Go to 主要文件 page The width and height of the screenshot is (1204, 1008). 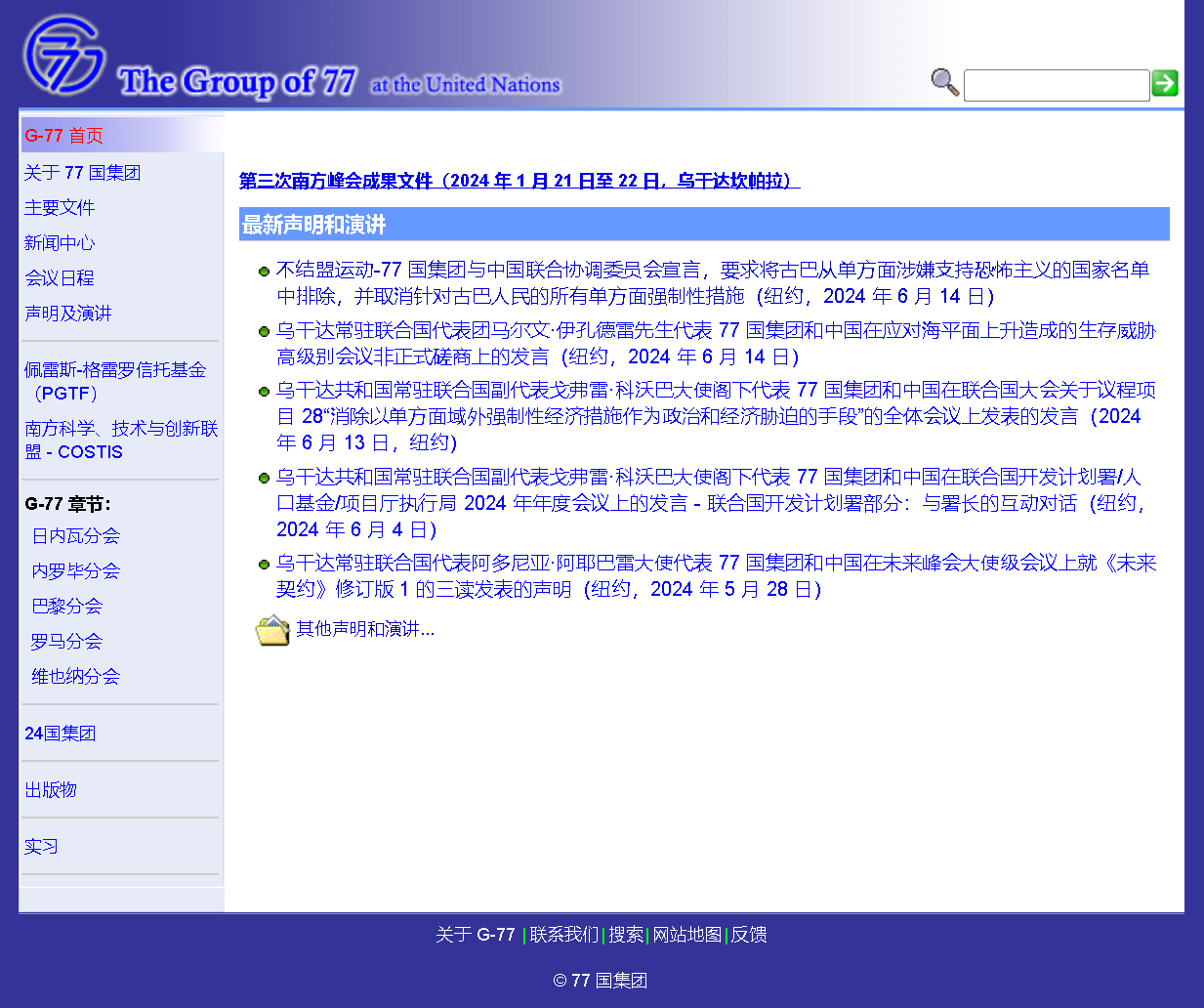click(x=60, y=208)
